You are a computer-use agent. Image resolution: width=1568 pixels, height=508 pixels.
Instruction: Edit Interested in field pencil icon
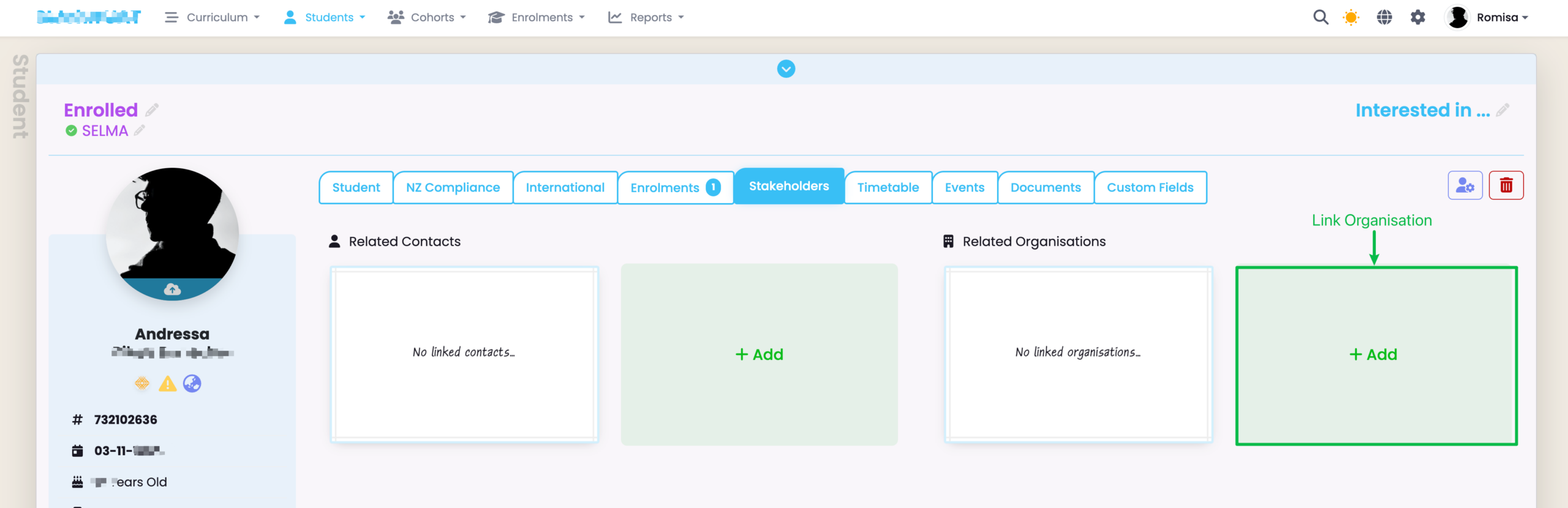pyautogui.click(x=1502, y=110)
